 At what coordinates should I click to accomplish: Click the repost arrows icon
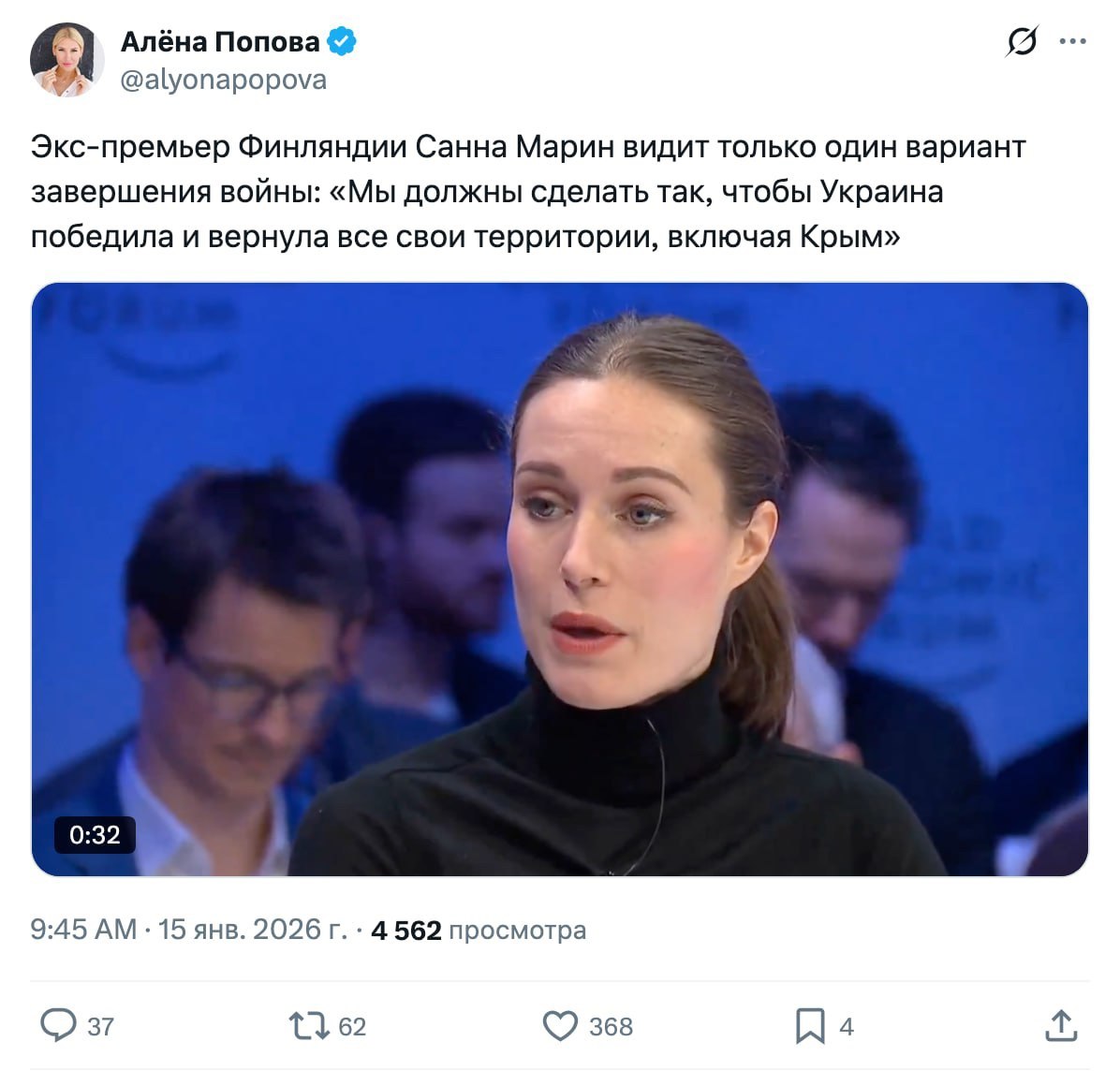pos(309,1025)
